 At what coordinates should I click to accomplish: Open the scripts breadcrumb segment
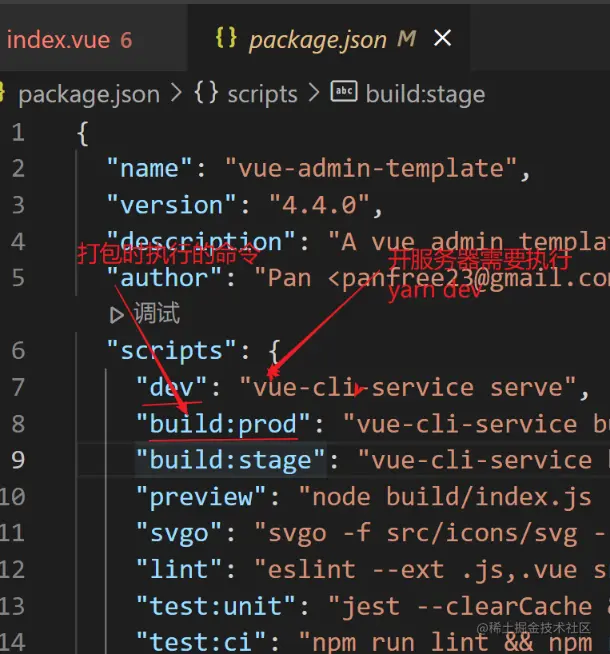pyautogui.click(x=262, y=94)
